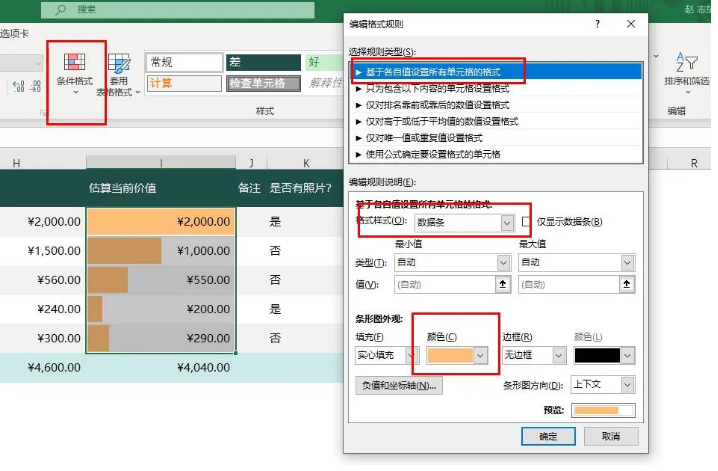Expand the 条形图方向 dropdown showing 上下文
The width and height of the screenshot is (718, 471).
click(x=627, y=385)
